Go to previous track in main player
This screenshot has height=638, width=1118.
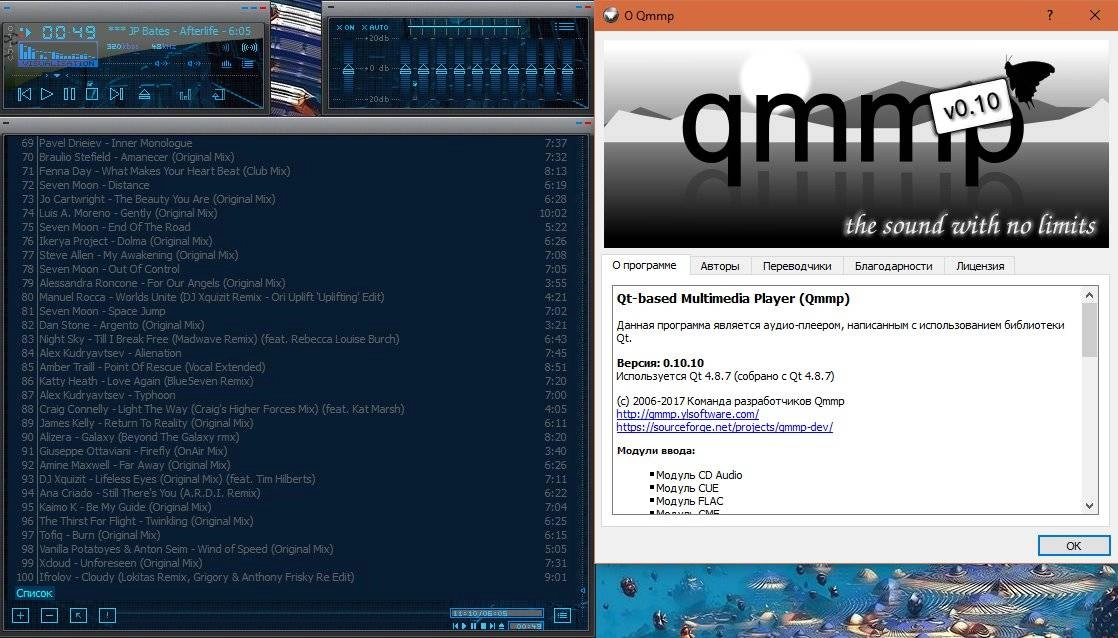(24, 94)
